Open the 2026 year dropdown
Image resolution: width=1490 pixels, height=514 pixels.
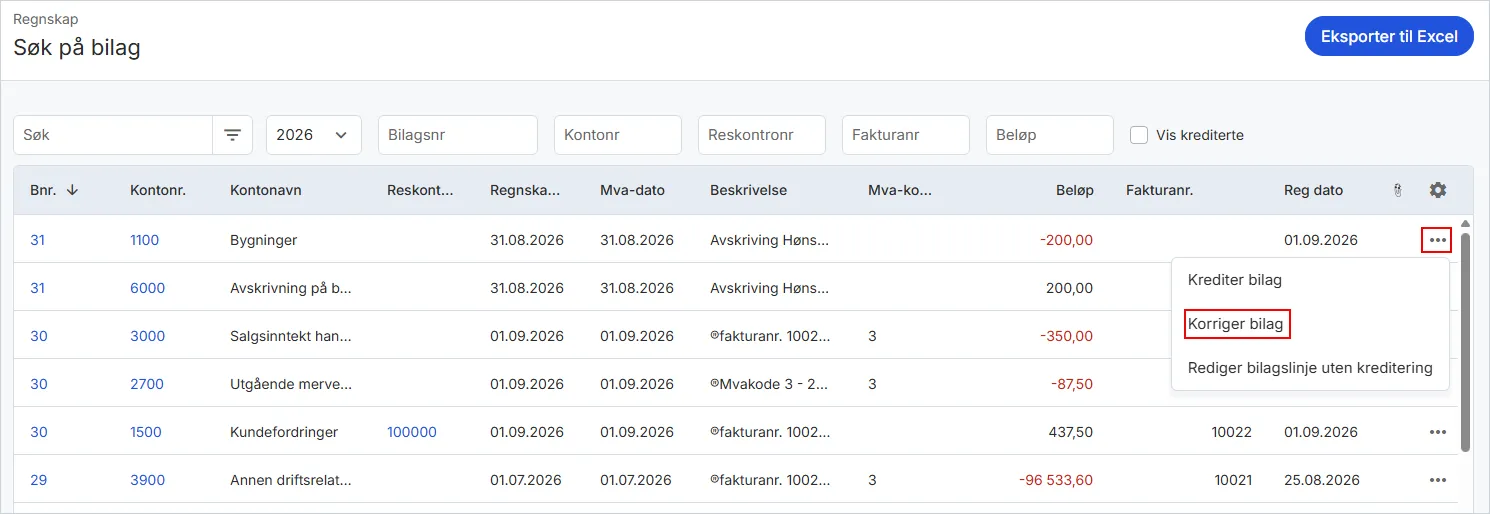314,135
